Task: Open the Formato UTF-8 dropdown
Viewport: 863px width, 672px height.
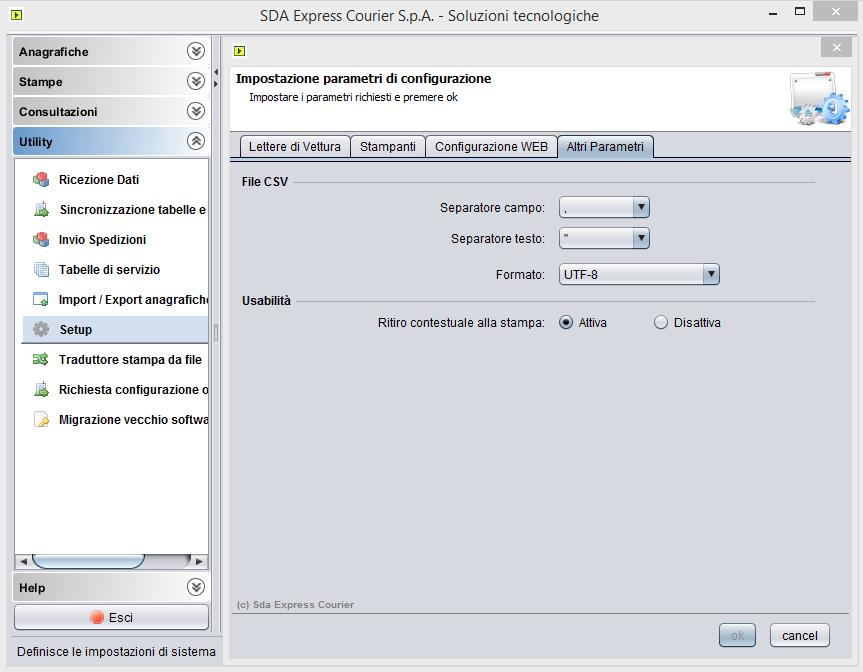Action: click(x=711, y=274)
